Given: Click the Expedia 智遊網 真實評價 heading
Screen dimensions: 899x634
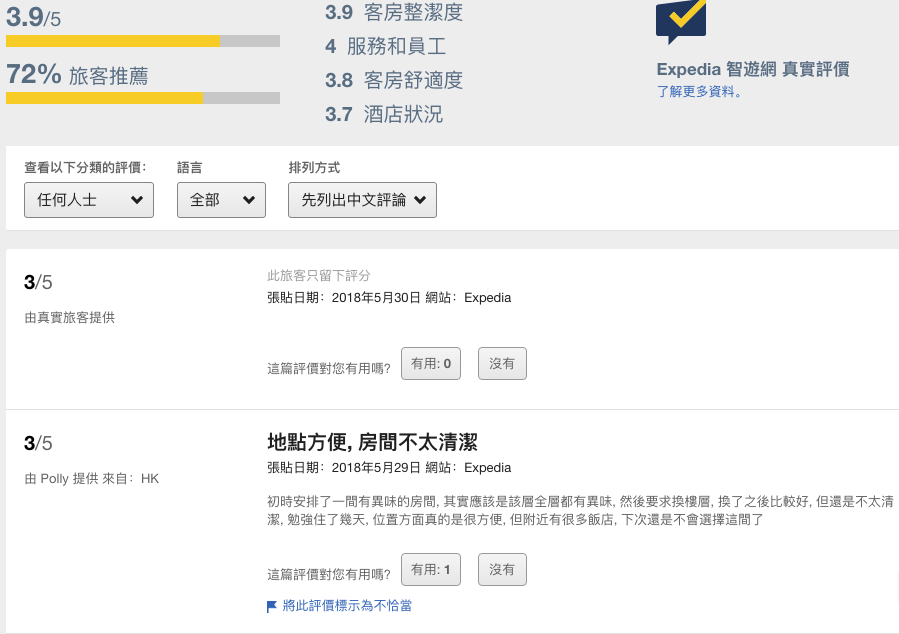Looking at the screenshot, I should tap(752, 69).
